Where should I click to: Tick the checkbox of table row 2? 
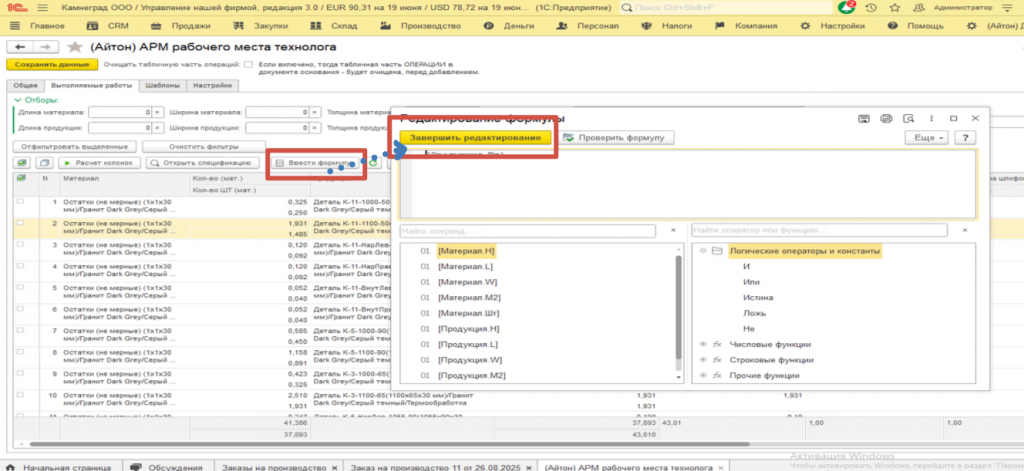click(21, 222)
